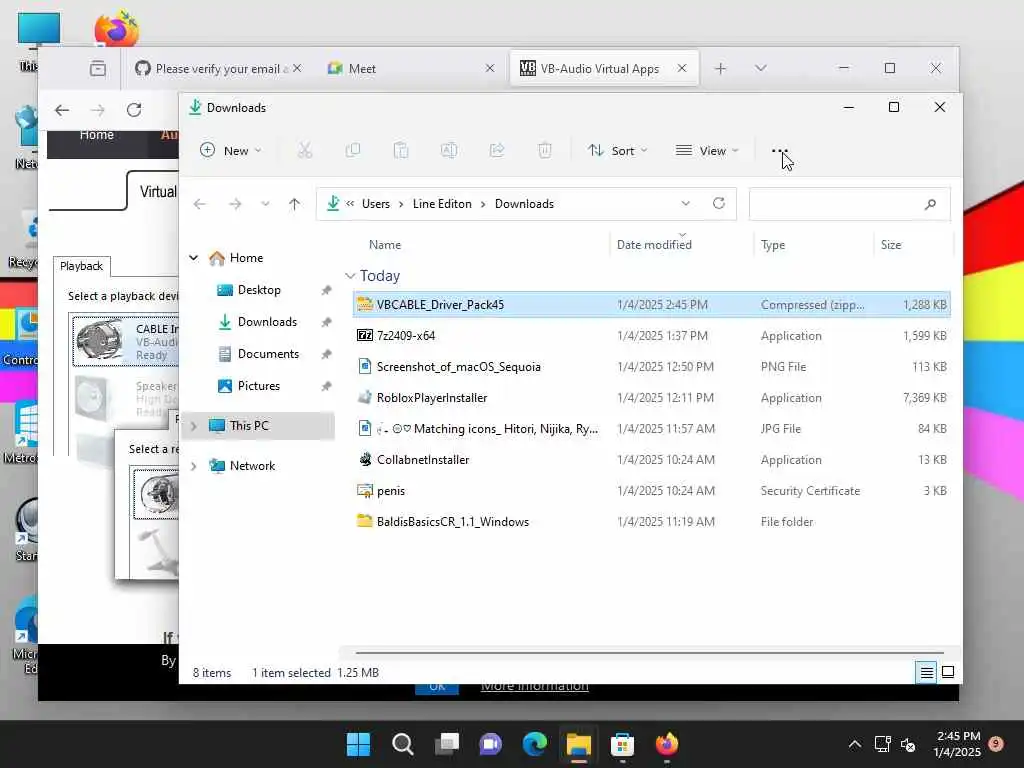The height and width of the screenshot is (768, 1024).
Task: Click the search magnifier in Explorer search box
Action: click(930, 204)
